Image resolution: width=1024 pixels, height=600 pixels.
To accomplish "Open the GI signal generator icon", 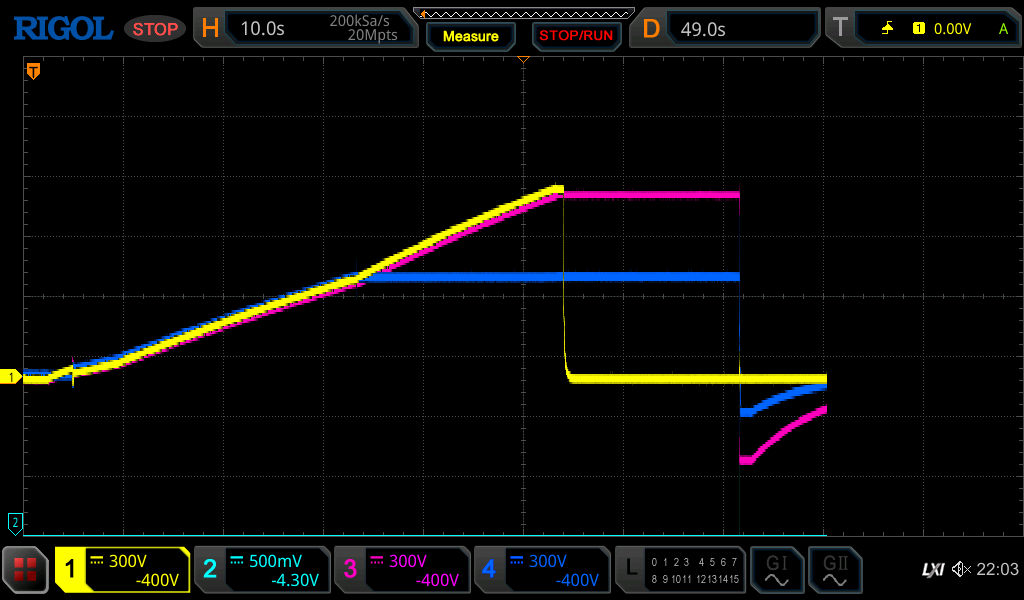I will click(776, 570).
